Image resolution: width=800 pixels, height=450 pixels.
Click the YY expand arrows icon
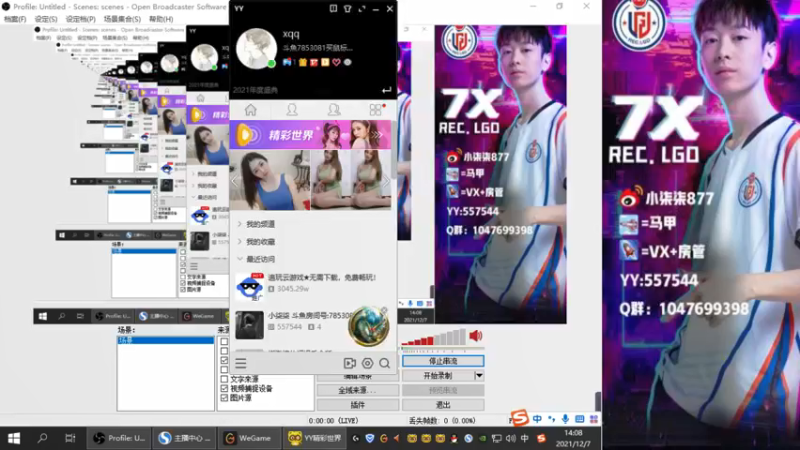(x=362, y=9)
